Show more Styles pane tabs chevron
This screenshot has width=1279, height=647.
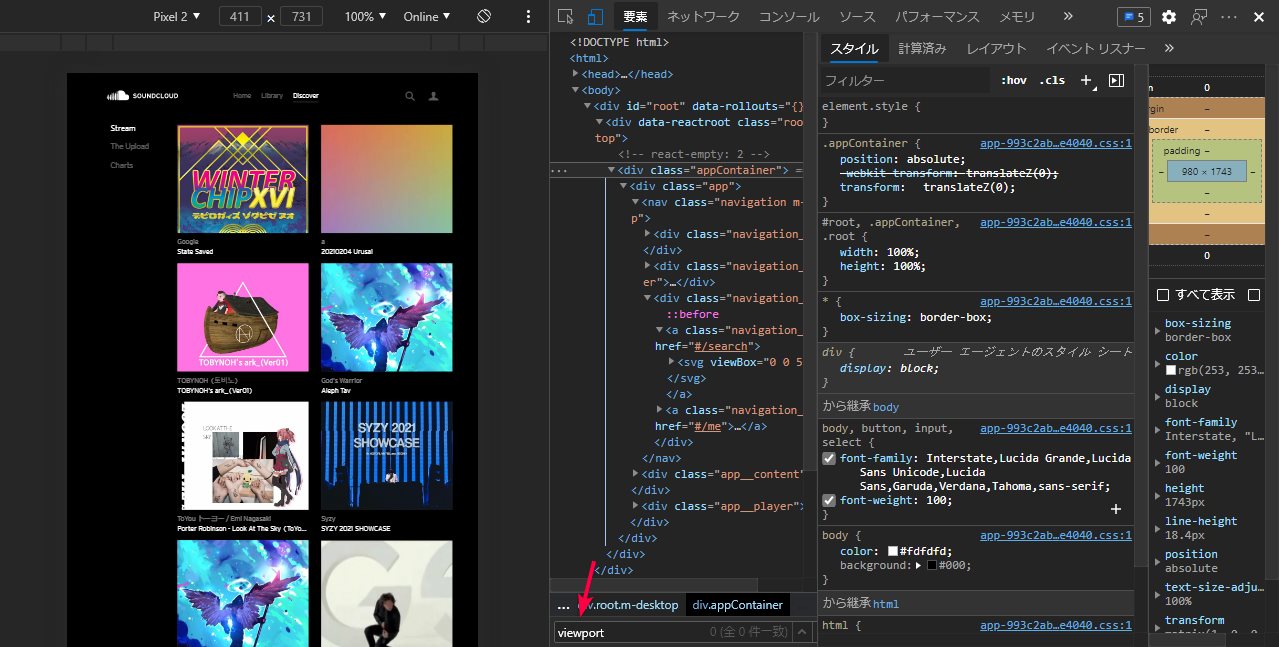(x=1169, y=48)
